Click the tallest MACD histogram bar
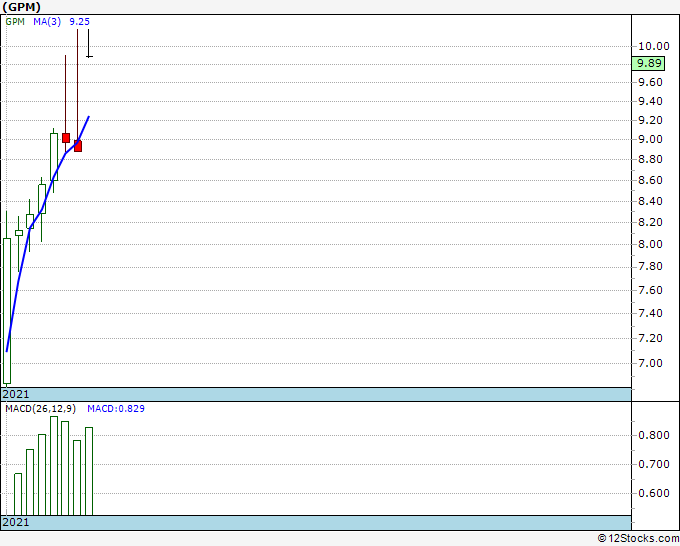The height and width of the screenshot is (546, 680). point(54,466)
